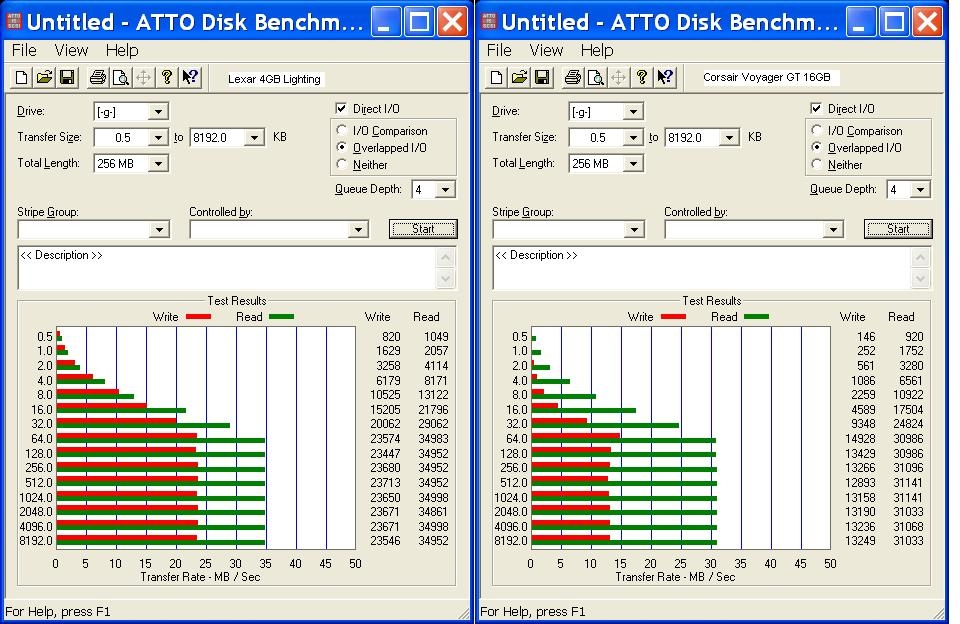Click resize grip icon in Corsair status bar
This screenshot has height=624, width=960.
pyautogui.click(x=938, y=612)
